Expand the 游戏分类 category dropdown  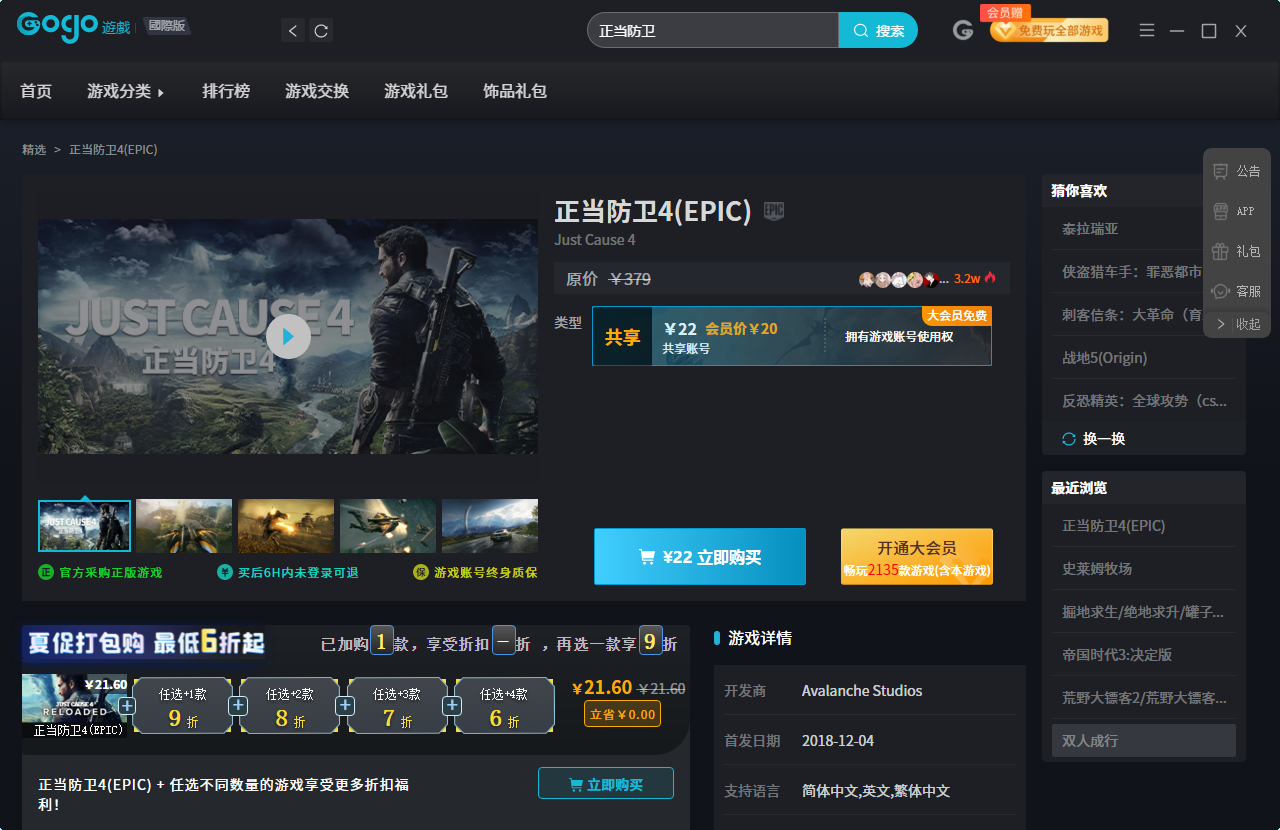[125, 91]
